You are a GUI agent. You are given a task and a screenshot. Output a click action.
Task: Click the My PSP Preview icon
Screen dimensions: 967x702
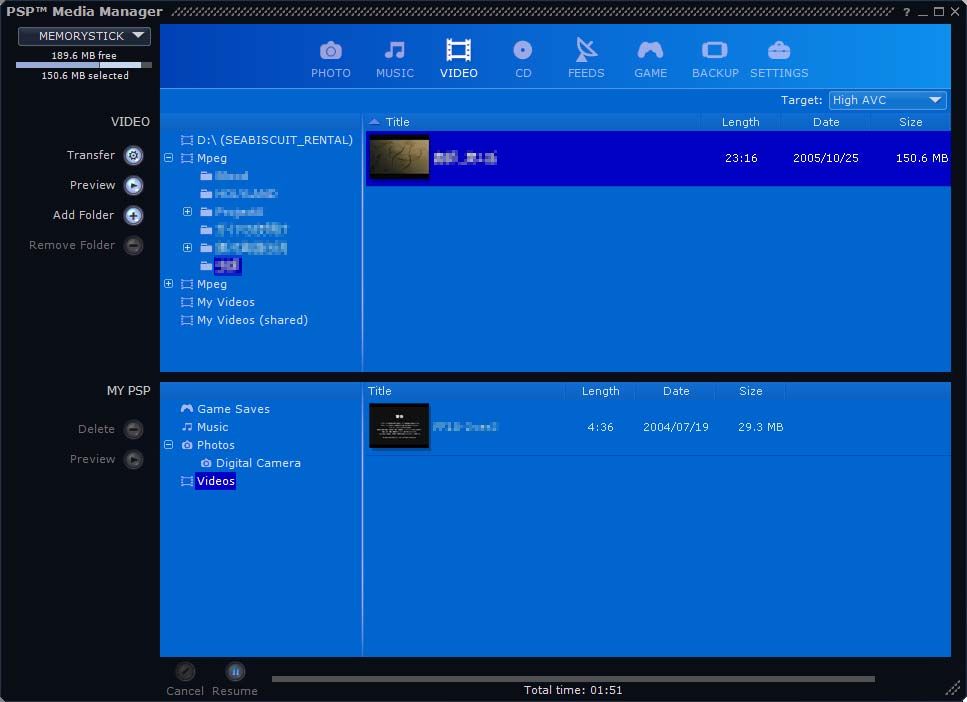click(133, 460)
